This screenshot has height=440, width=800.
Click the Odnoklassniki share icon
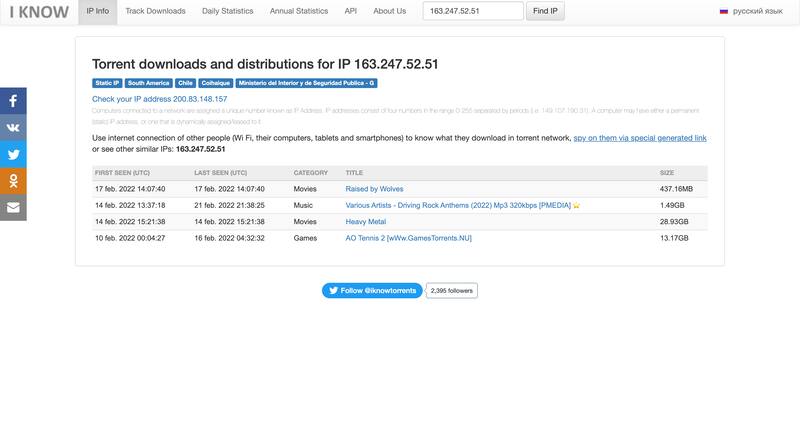click(x=13, y=181)
